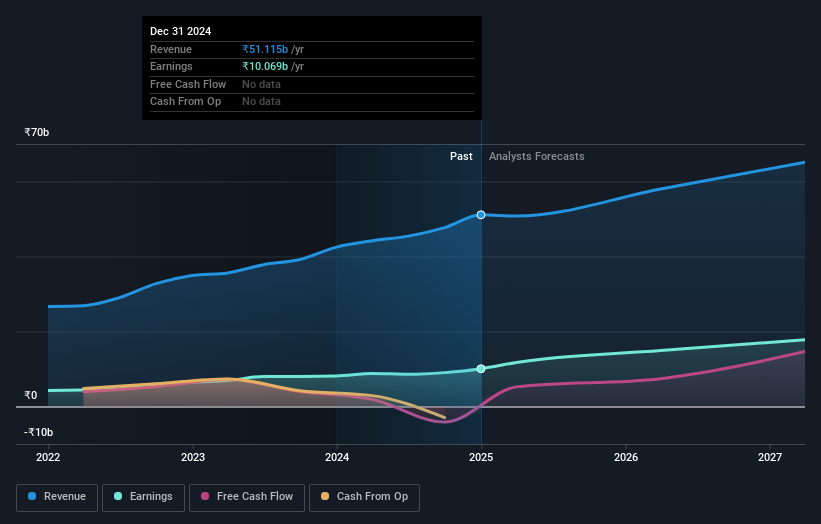Viewport: 821px width, 524px height.
Task: Toggle the Earnings series legend button
Action: point(143,497)
